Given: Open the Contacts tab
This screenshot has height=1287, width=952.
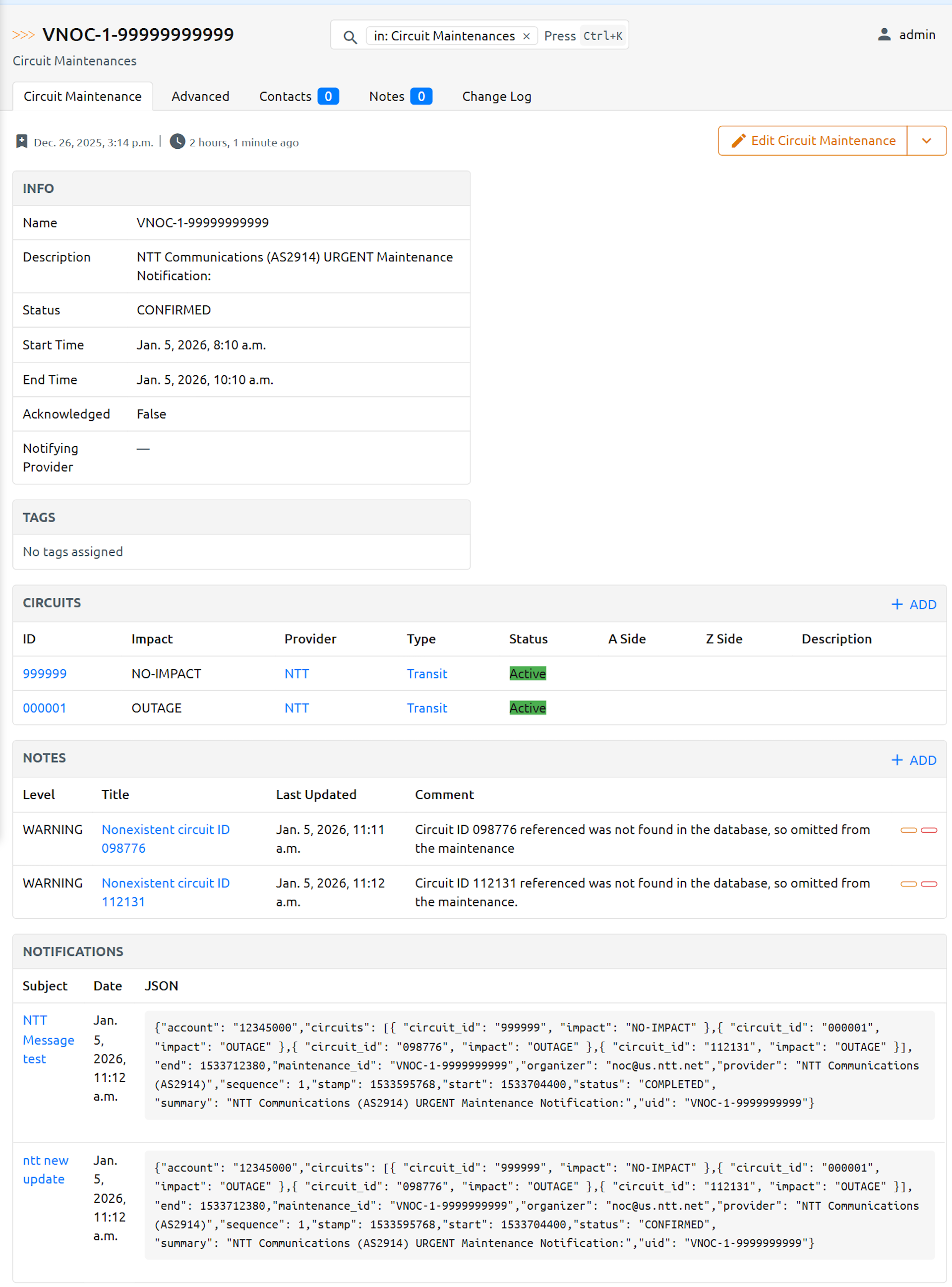Looking at the screenshot, I should (x=298, y=96).
